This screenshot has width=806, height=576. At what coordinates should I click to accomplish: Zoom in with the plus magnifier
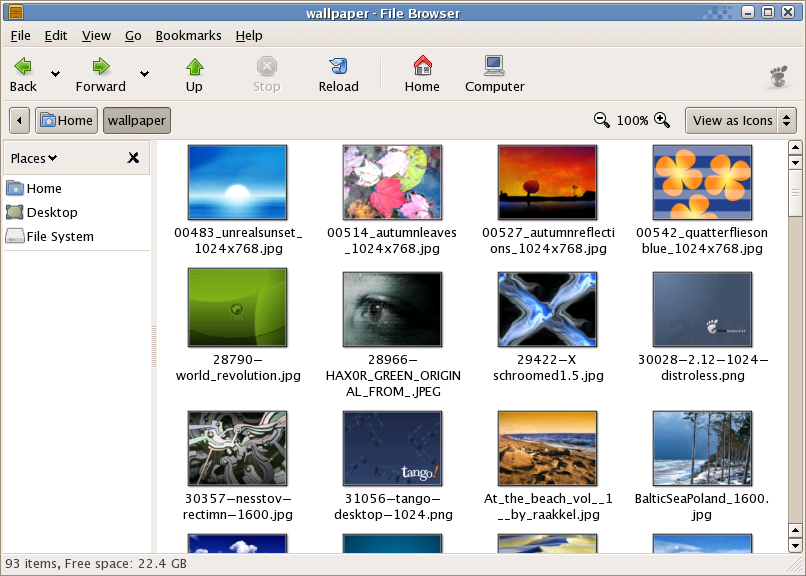662,120
